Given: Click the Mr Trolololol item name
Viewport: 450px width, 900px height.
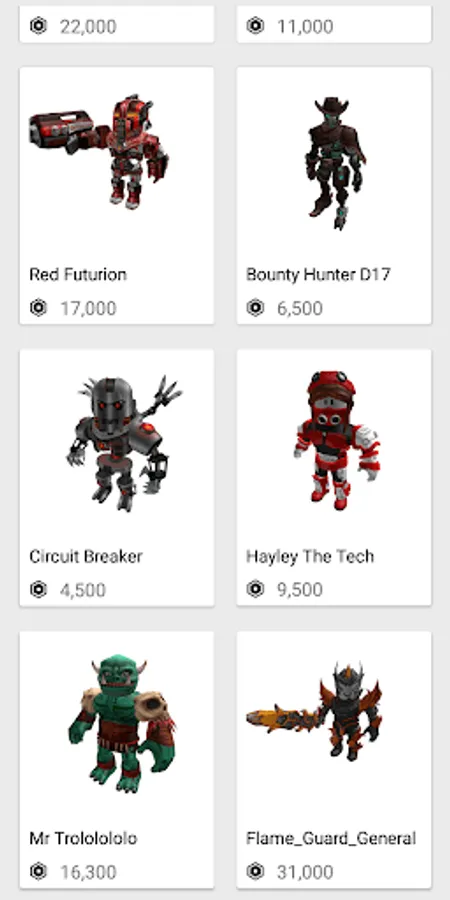Looking at the screenshot, I should [x=83, y=838].
